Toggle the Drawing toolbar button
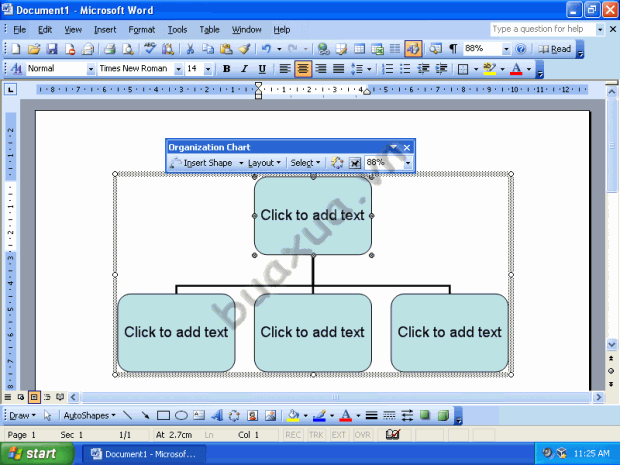Viewport: 620px width, 465px height. [x=413, y=49]
